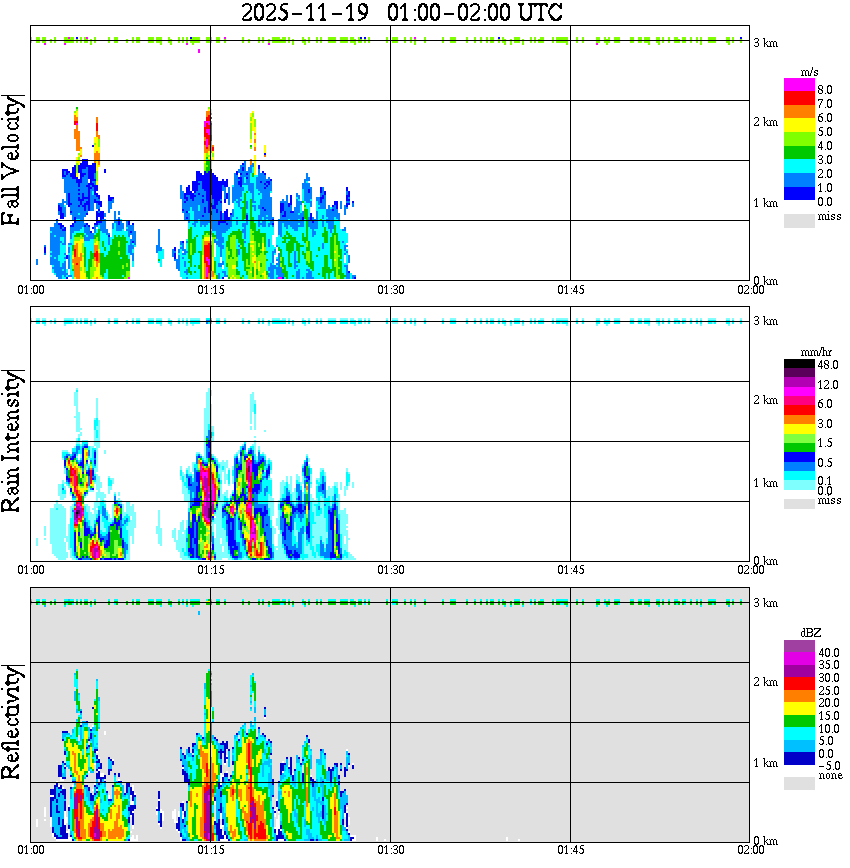Viewport: 850px width, 868px height.
Task: Pick the top purple swatch in Reflectivity legend
Action: tap(799, 646)
